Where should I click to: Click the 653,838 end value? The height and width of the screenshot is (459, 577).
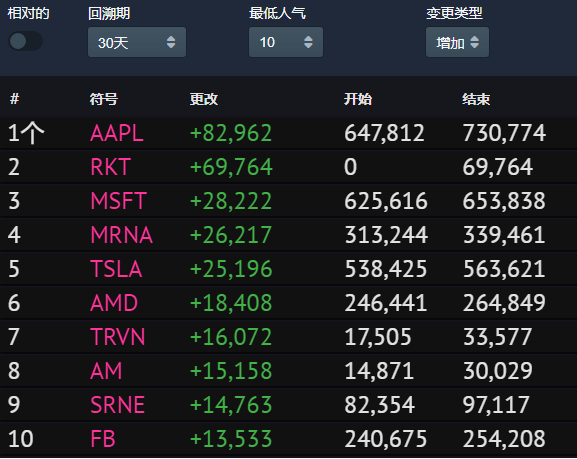pyautogui.click(x=504, y=201)
